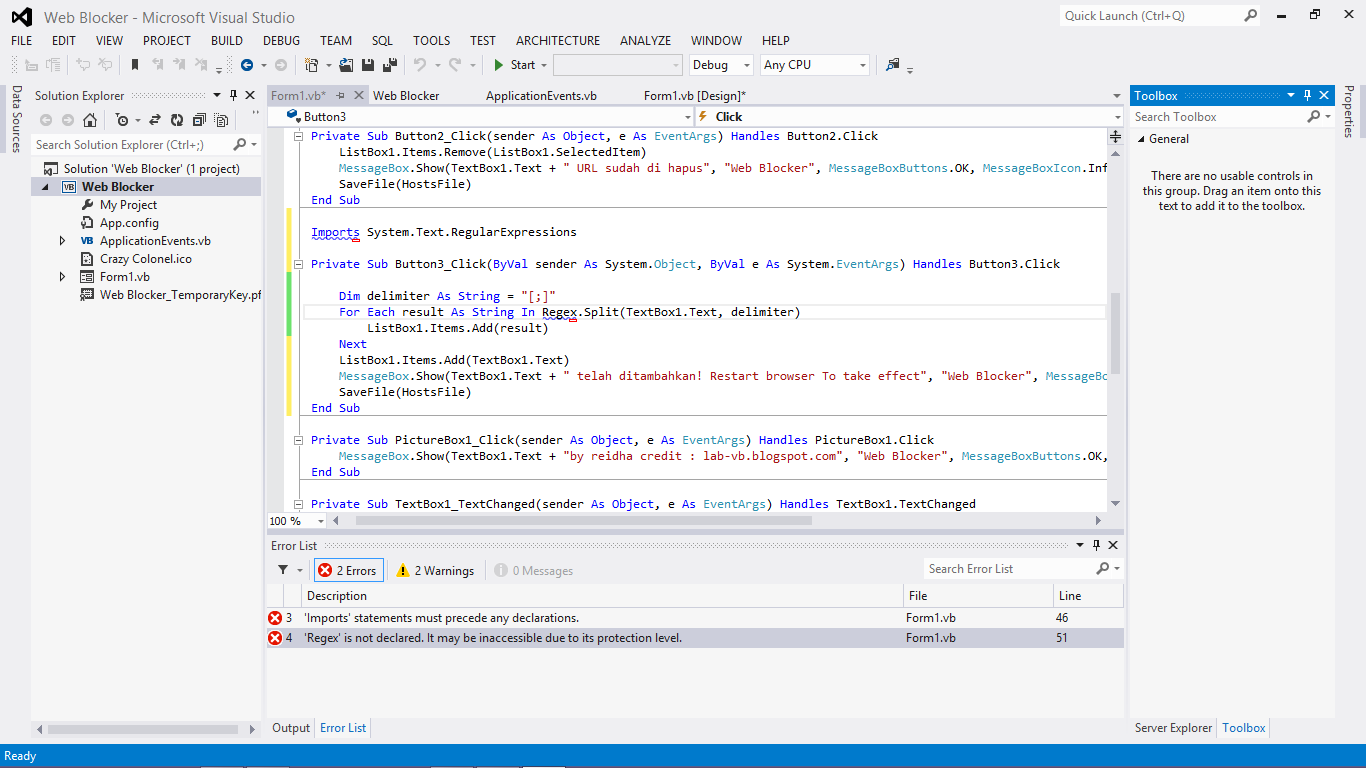
Task: Toggle Show All Files in Solution Explorer
Action: [219, 120]
